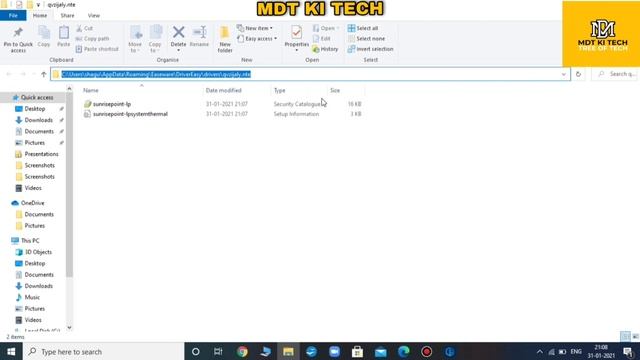640x360 pixels.
Task: Click Select all
Action: (x=363, y=28)
